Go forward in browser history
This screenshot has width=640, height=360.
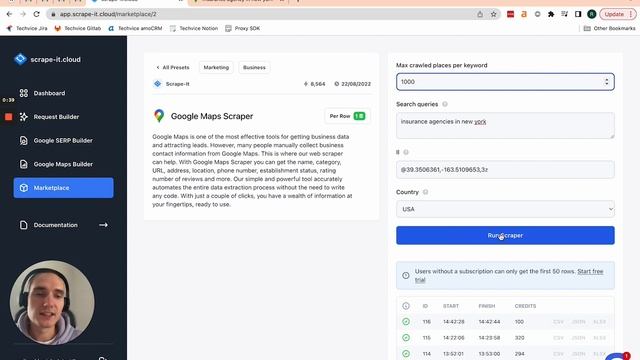(x=23, y=14)
